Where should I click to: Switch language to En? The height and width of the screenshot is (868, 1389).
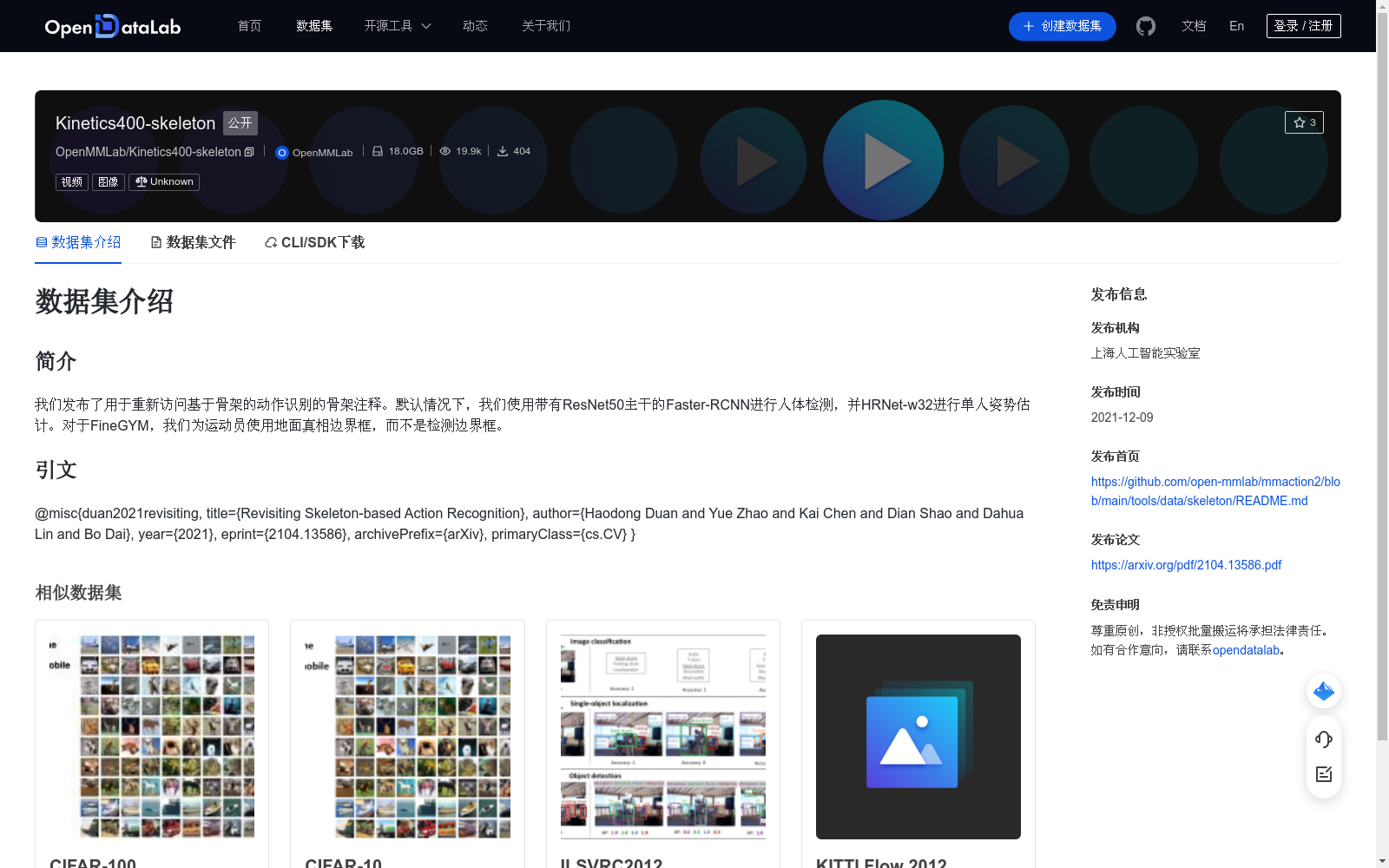pyautogui.click(x=1236, y=26)
